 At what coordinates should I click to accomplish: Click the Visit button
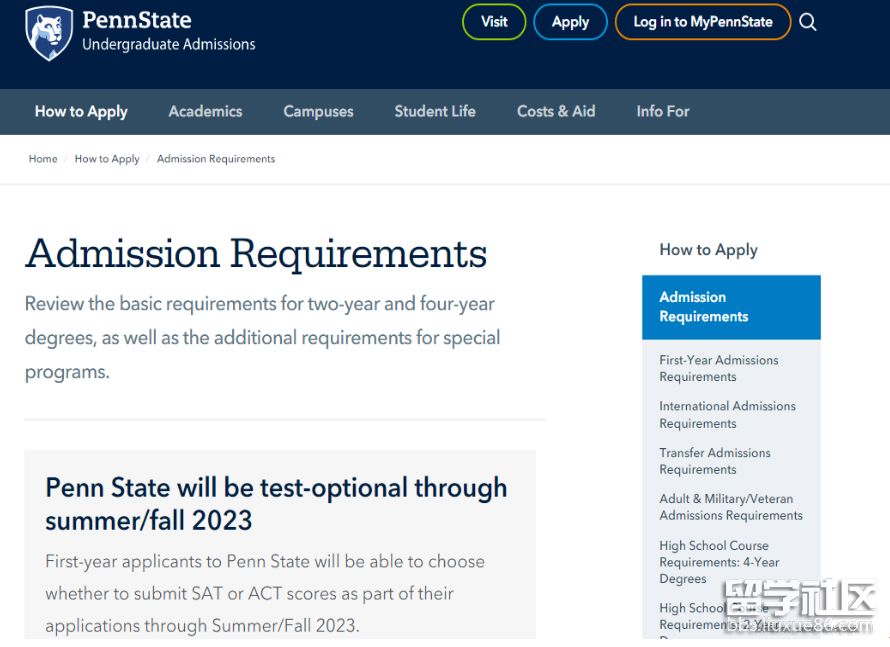pyautogui.click(x=494, y=21)
